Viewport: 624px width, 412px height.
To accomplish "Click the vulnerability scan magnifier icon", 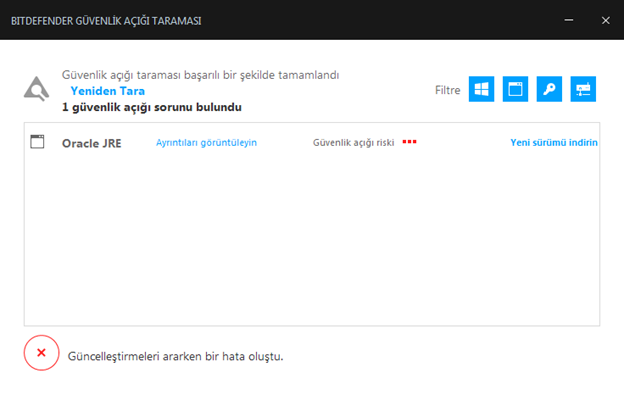I will tap(36, 89).
